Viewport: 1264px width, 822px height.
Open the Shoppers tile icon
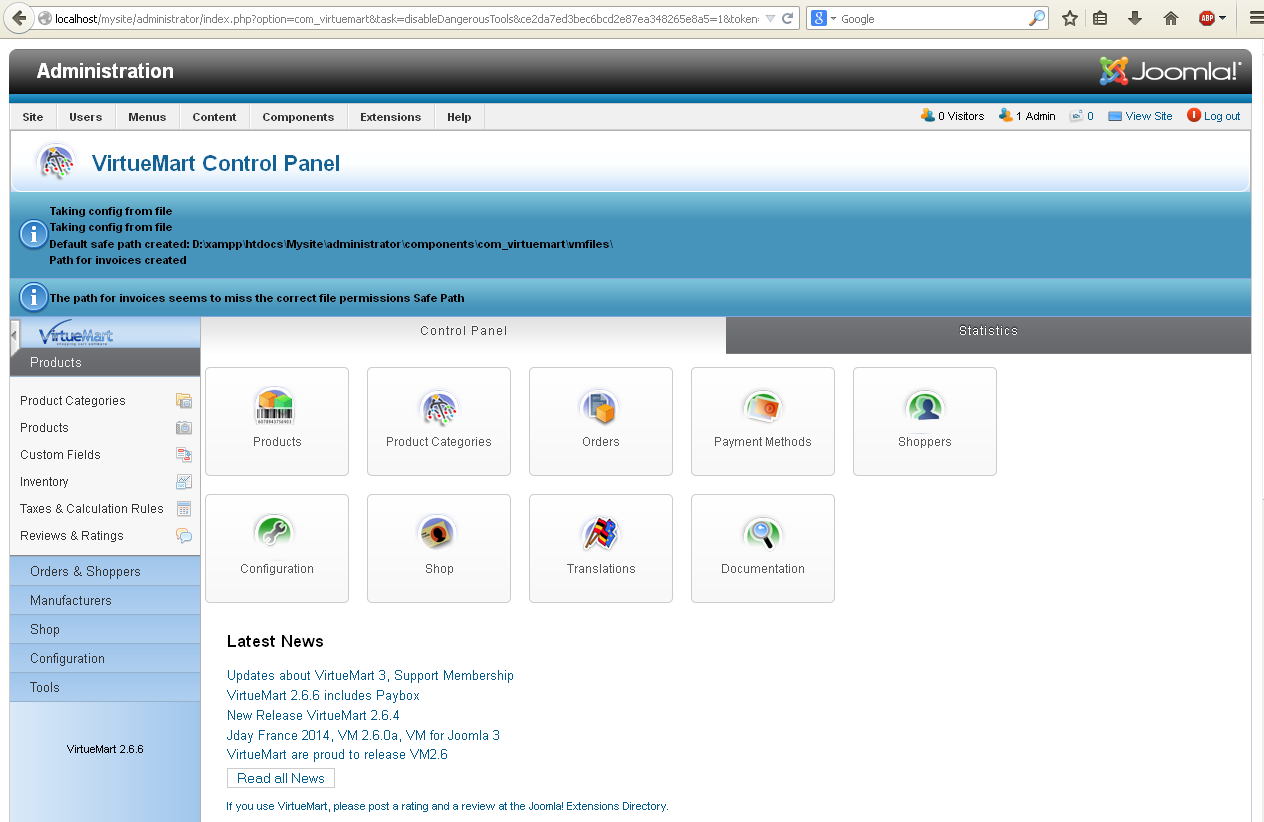pos(925,421)
